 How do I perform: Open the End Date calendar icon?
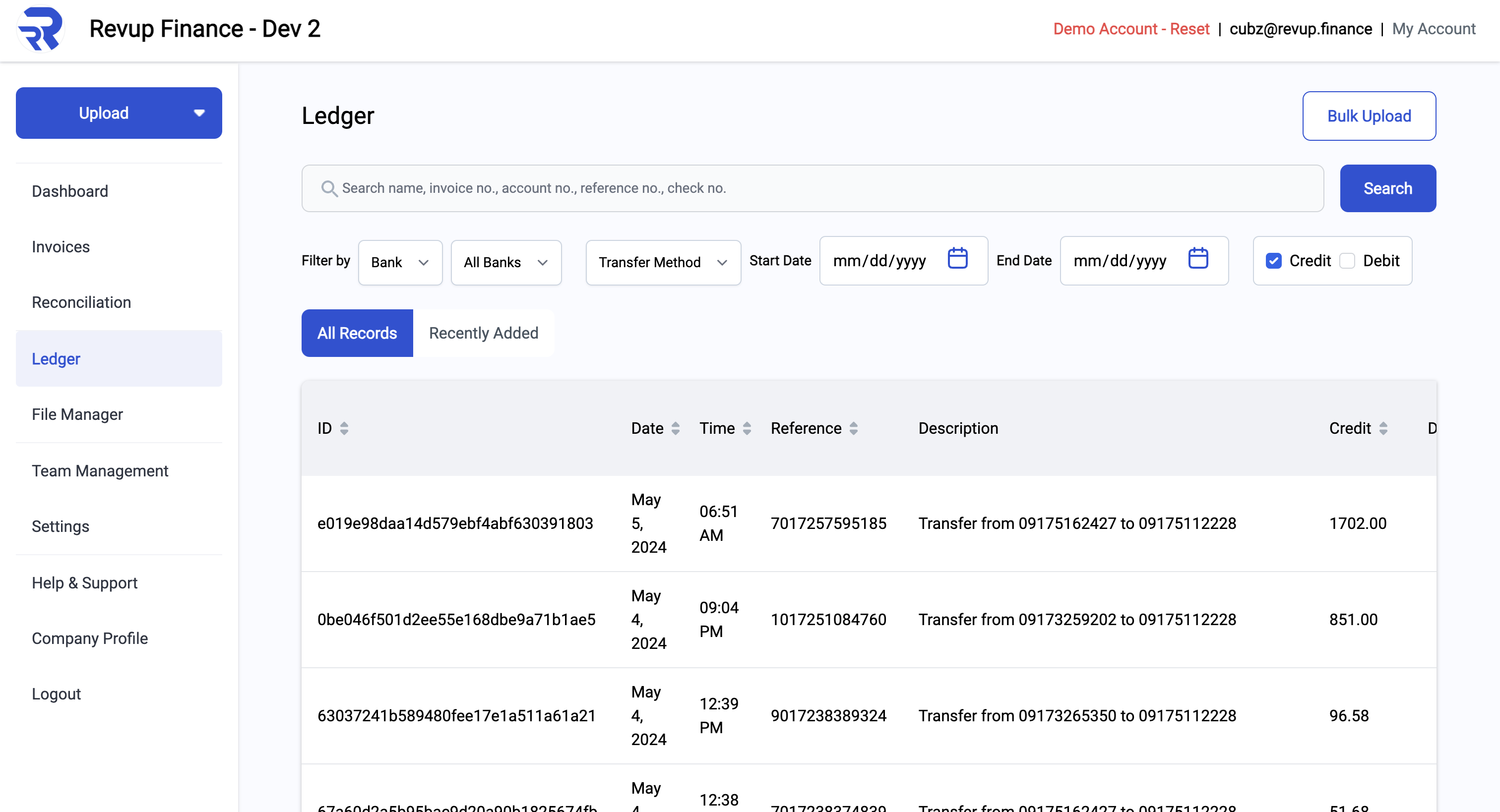click(1198, 258)
